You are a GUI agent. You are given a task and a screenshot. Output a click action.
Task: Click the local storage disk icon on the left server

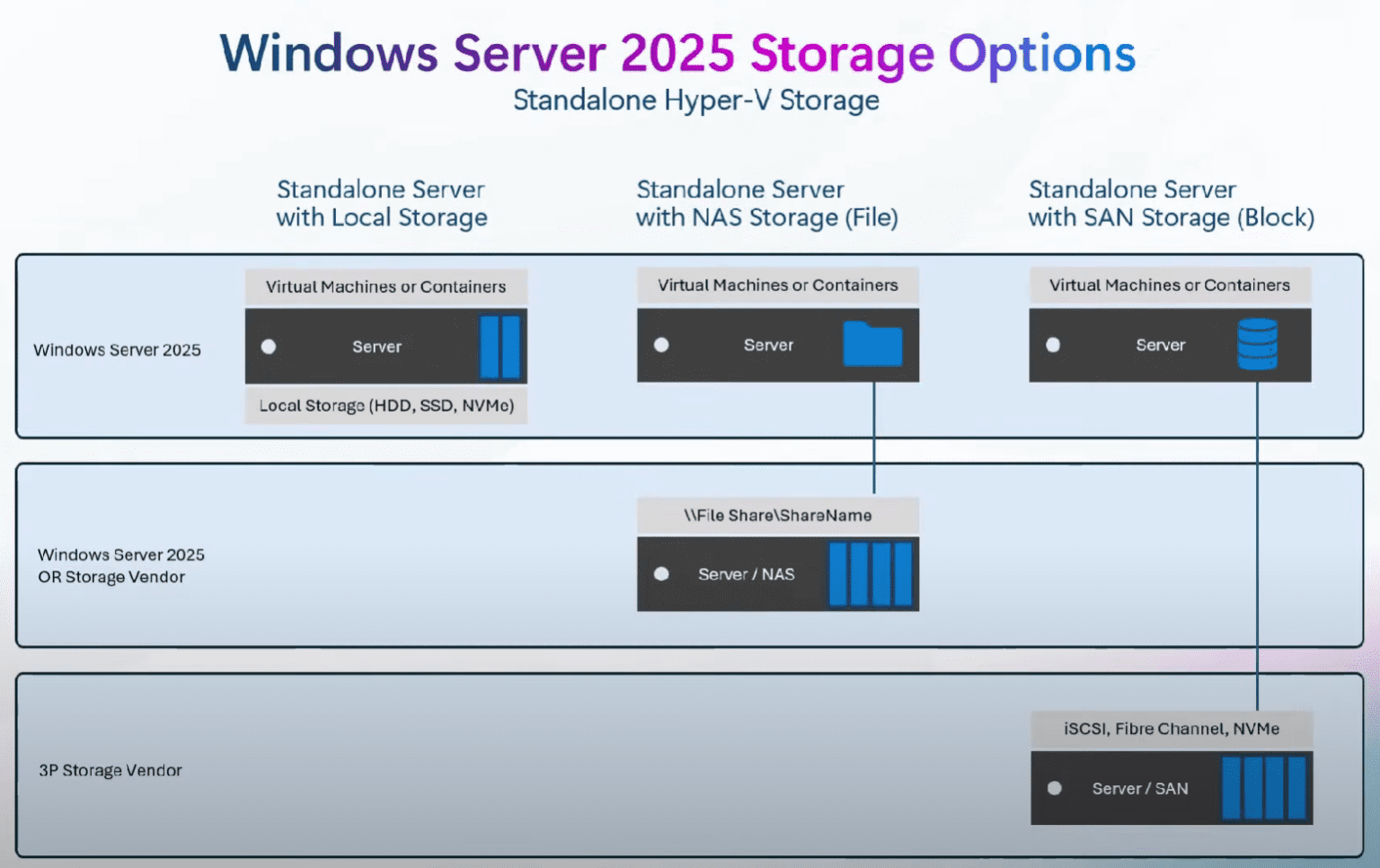coord(501,345)
